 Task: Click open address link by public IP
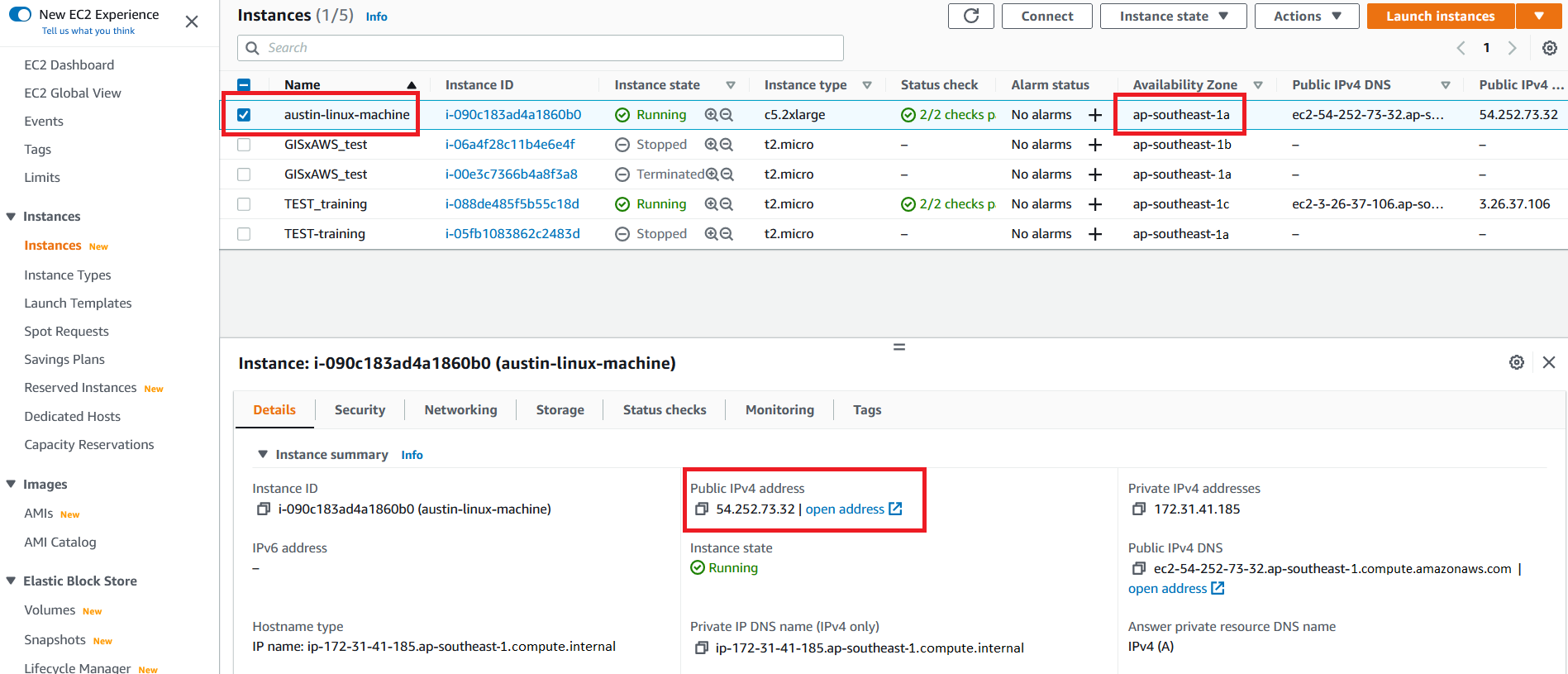tap(854, 509)
